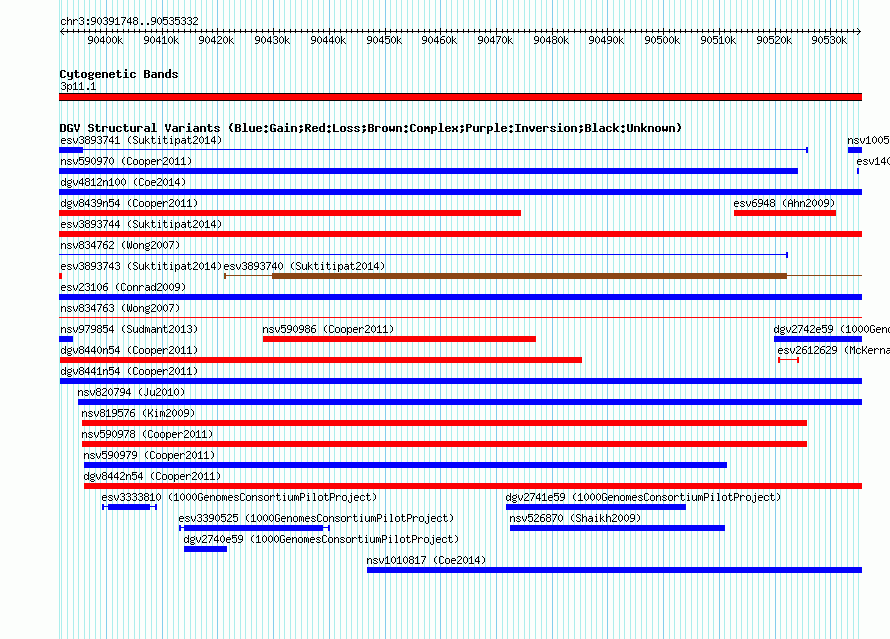Open the dgv2740e59 1000Genomes label
Viewport: 890px width, 639px height.
point(321,539)
